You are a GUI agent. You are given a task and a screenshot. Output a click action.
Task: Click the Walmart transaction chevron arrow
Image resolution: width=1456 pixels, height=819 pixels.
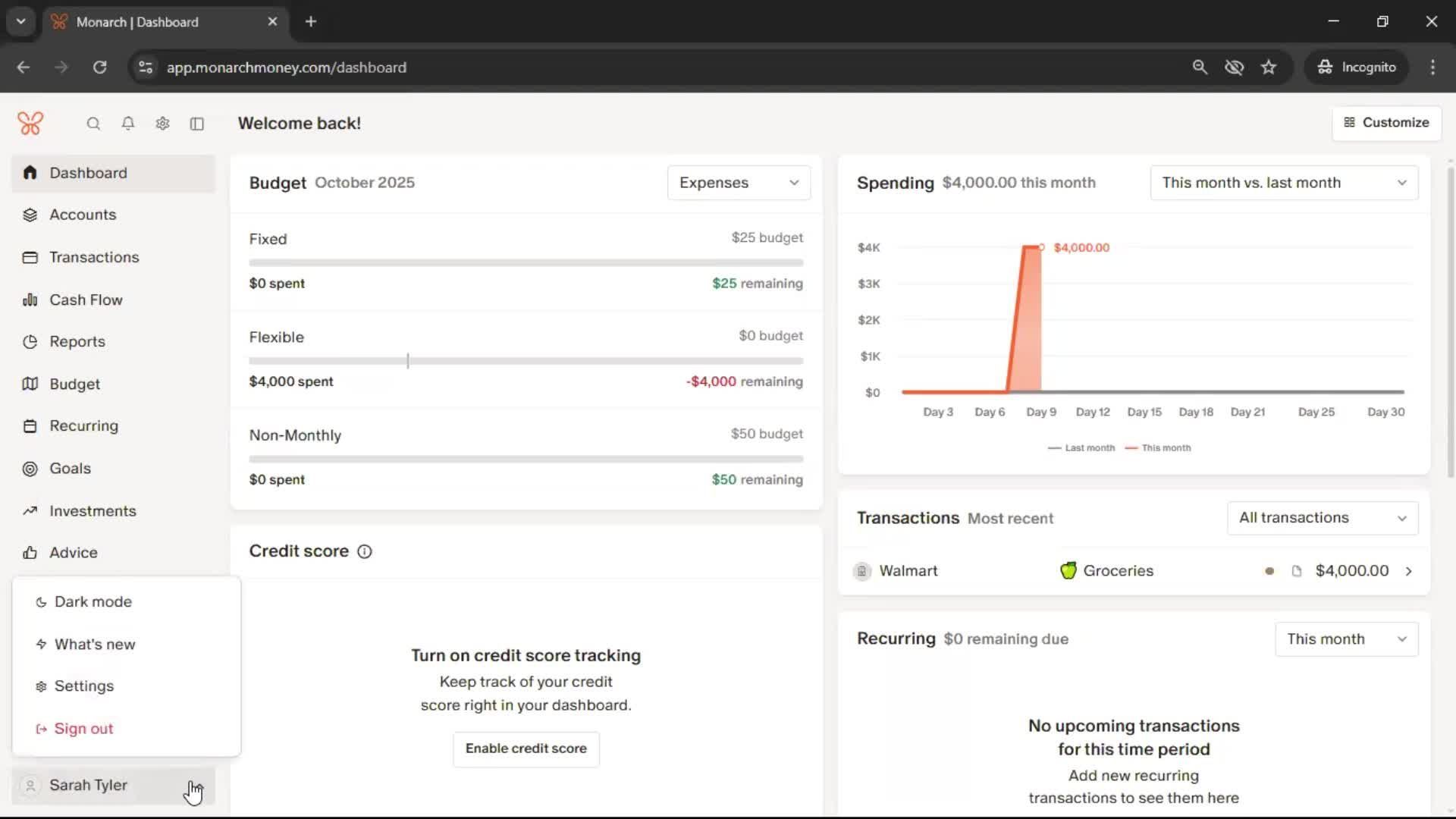(1409, 571)
